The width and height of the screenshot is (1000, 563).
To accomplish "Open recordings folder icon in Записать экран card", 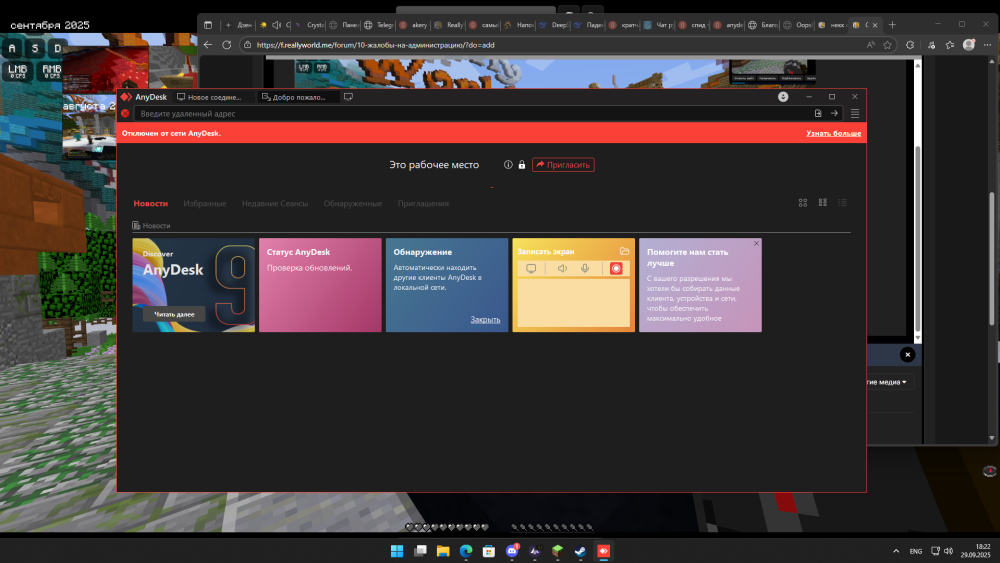I will click(x=624, y=251).
